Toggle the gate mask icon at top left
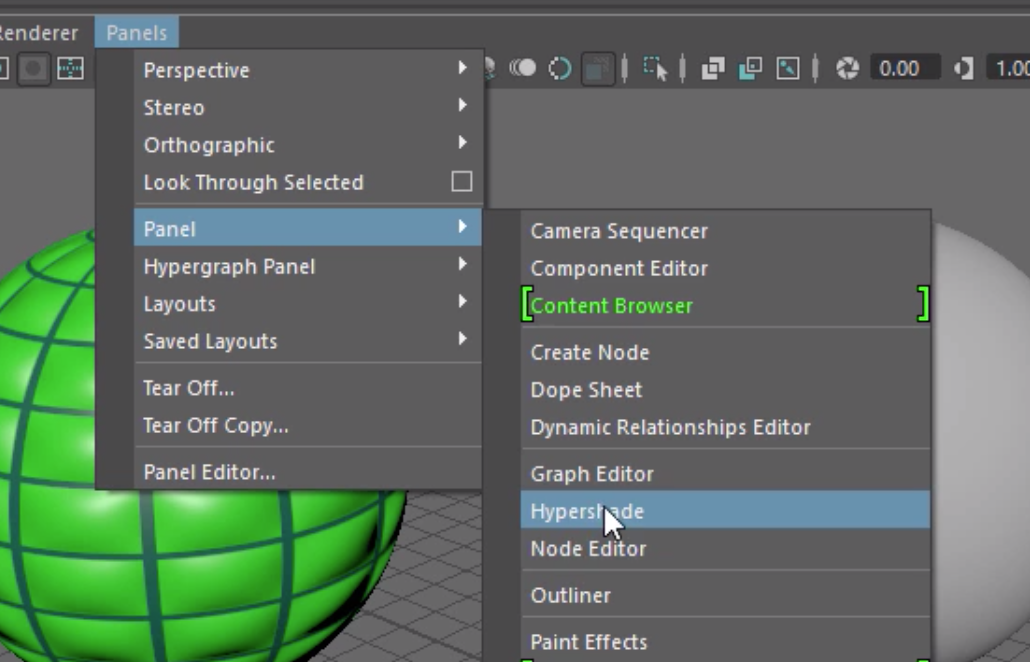 tap(33, 68)
